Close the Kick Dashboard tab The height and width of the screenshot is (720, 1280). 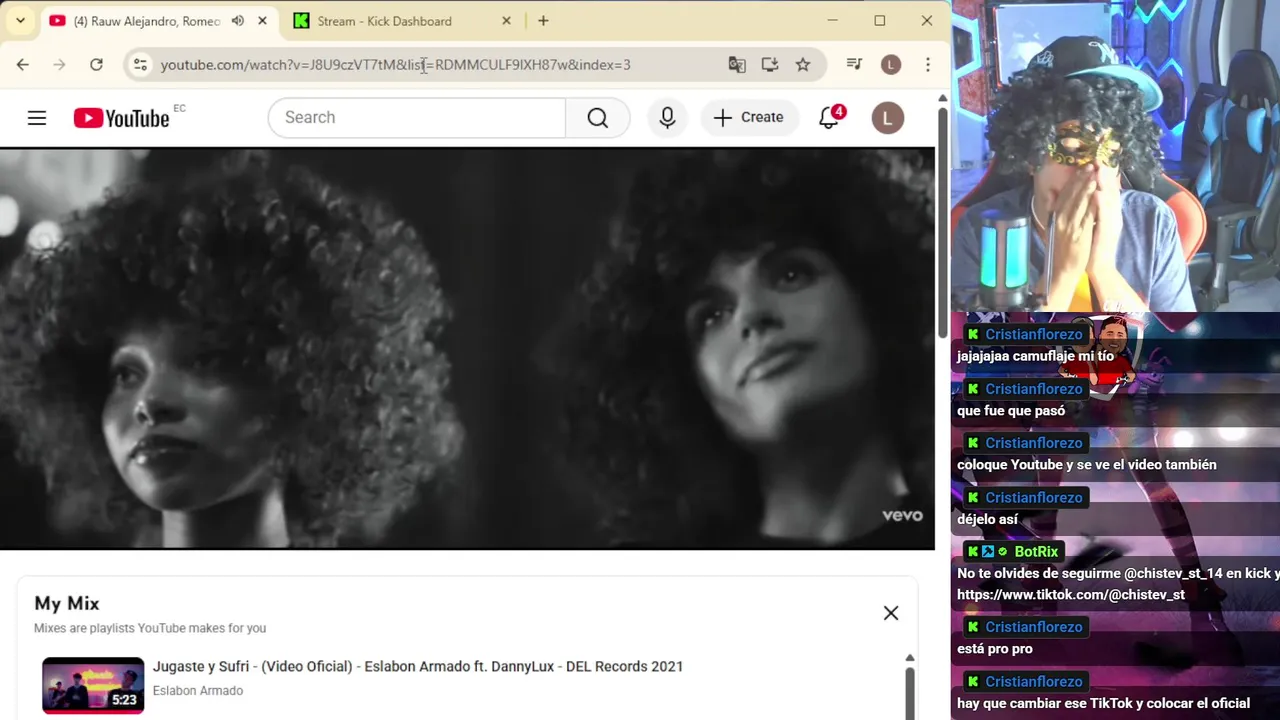pos(506,21)
